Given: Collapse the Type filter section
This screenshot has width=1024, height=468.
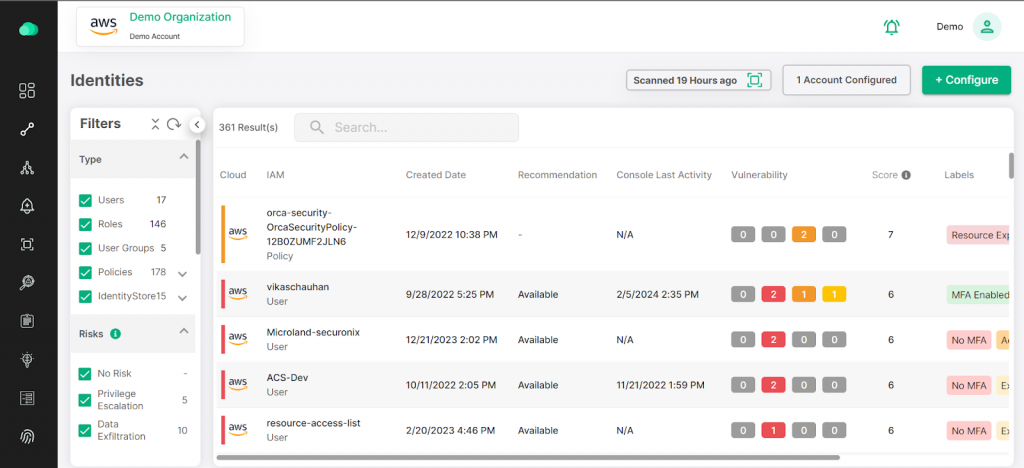Looking at the screenshot, I should [183, 158].
